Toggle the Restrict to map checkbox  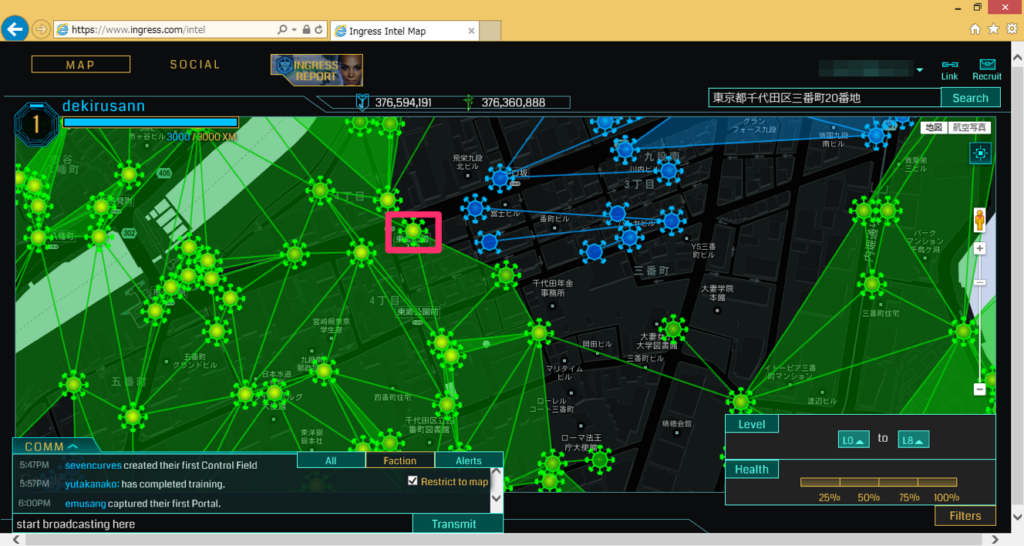point(412,481)
